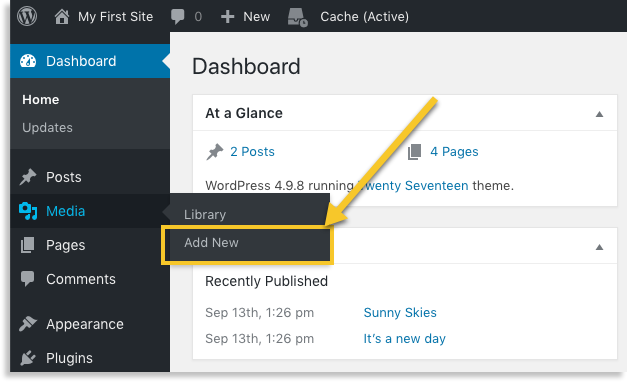The image size is (627, 382).
Task: Open Cache (Active) menu
Action: (365, 17)
